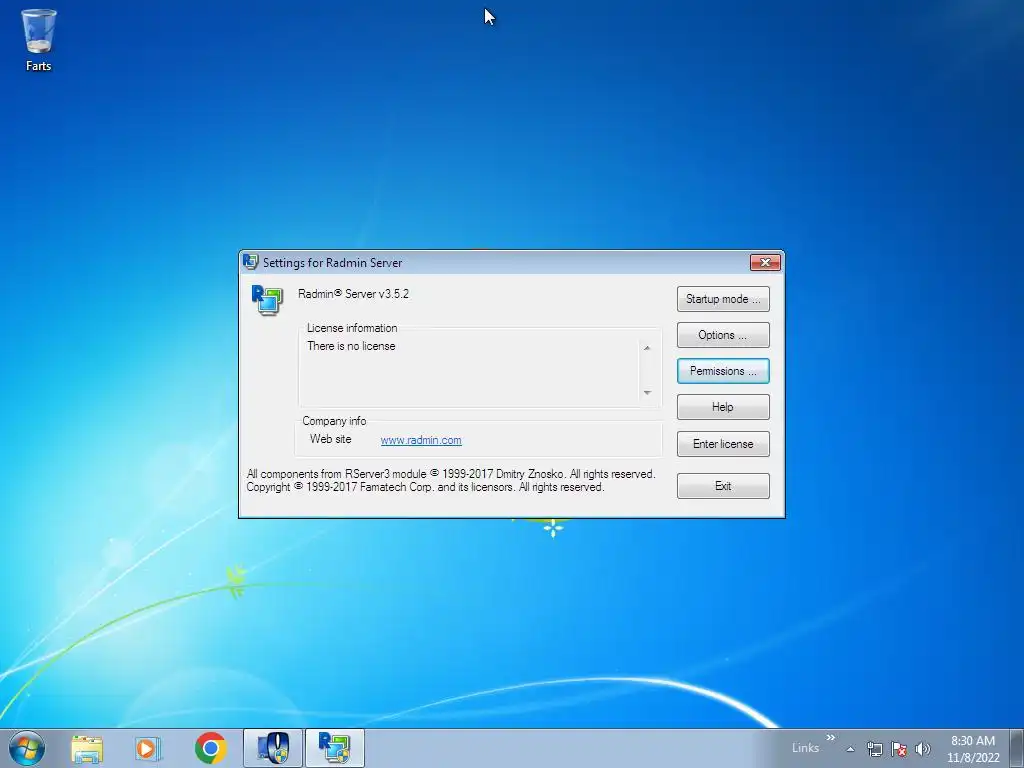The height and width of the screenshot is (768, 1024).
Task: Show hidden system tray icons
Action: [850, 749]
